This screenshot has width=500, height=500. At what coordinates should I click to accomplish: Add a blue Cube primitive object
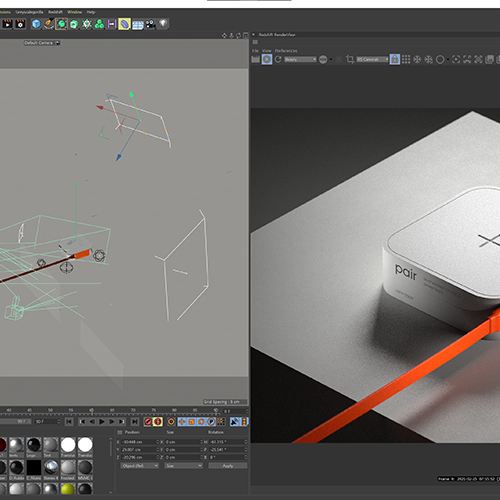(36, 24)
